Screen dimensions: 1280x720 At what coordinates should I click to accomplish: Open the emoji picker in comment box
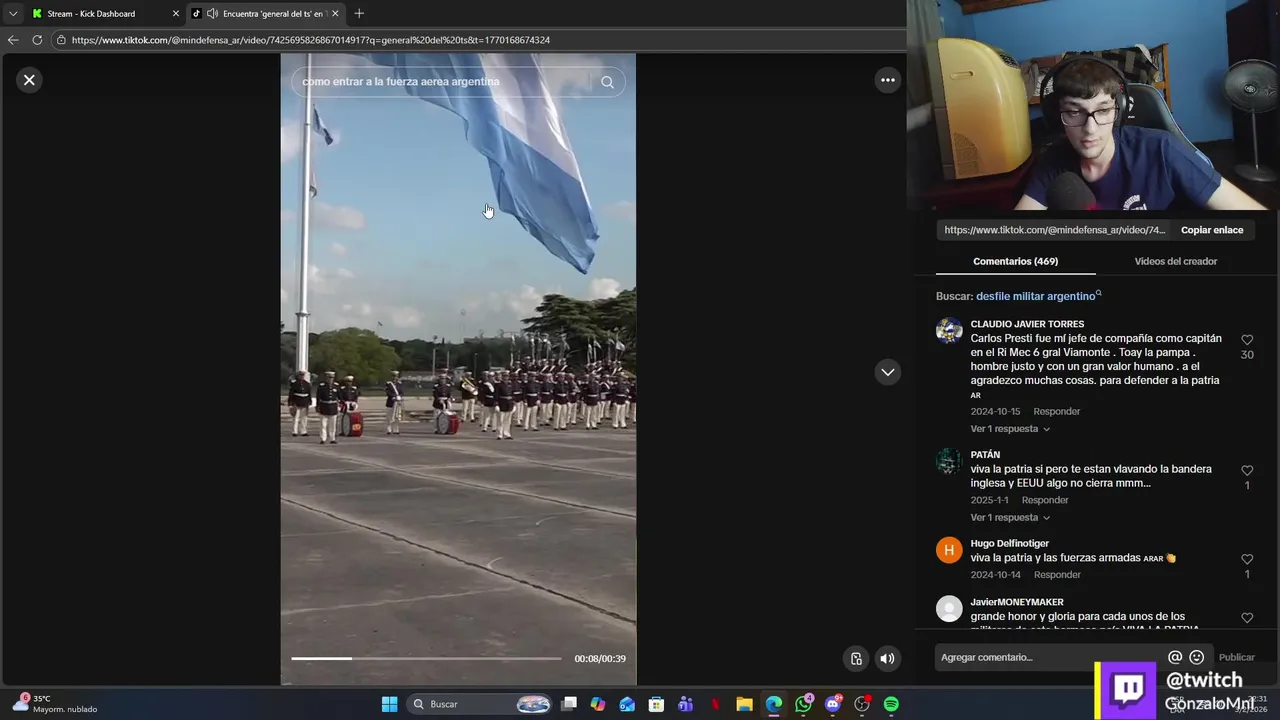(1196, 657)
